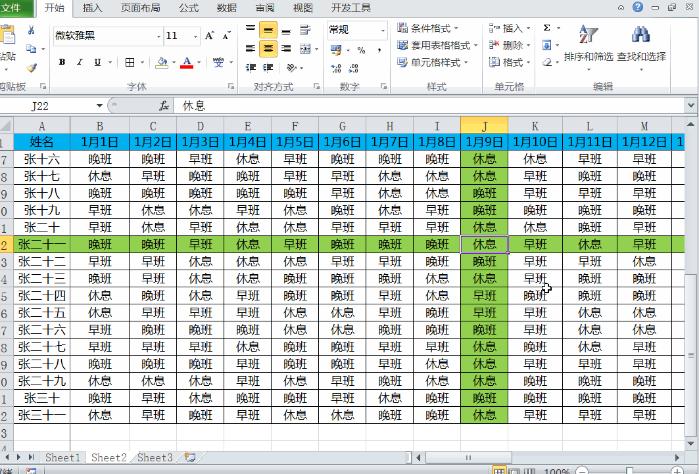This screenshot has width=699, height=474.
Task: Toggle bold formatting
Action: pyautogui.click(x=62, y=62)
